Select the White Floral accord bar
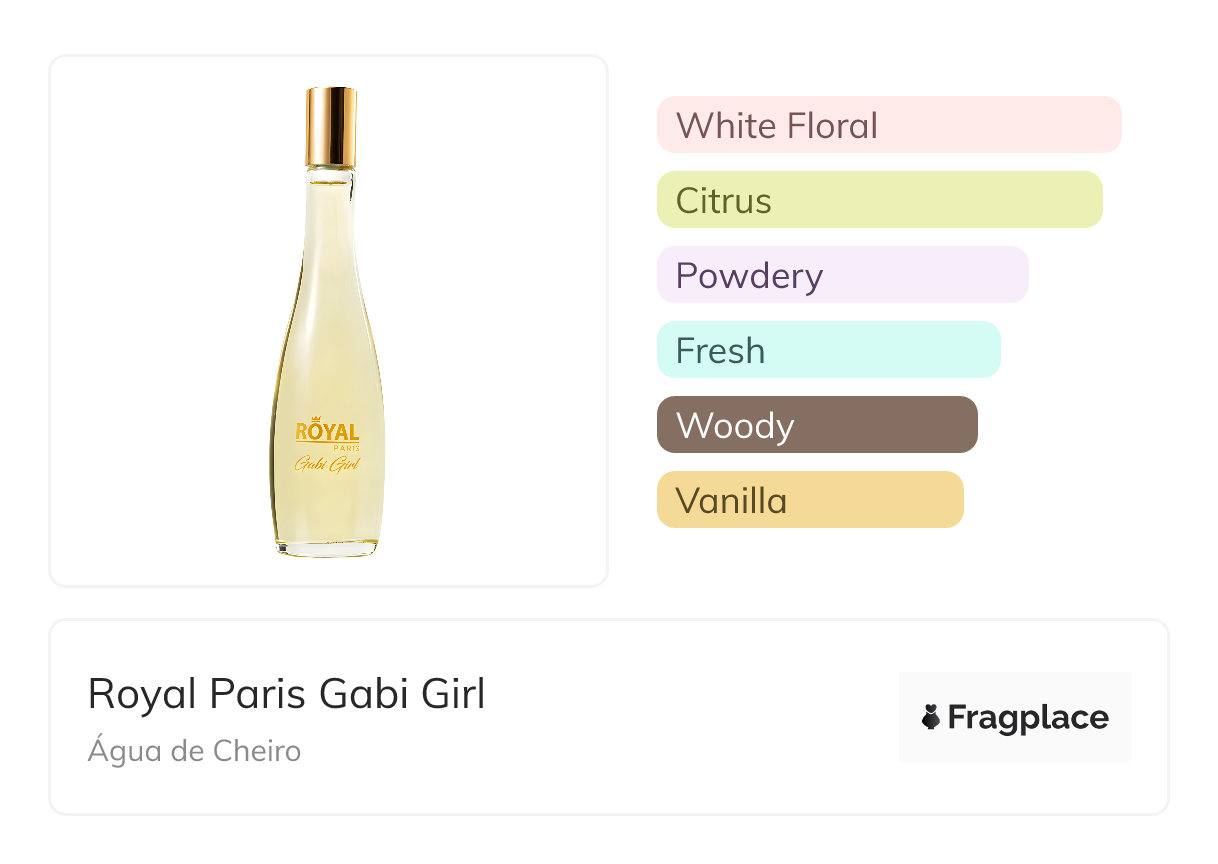This screenshot has width=1218, height=864. coord(888,125)
